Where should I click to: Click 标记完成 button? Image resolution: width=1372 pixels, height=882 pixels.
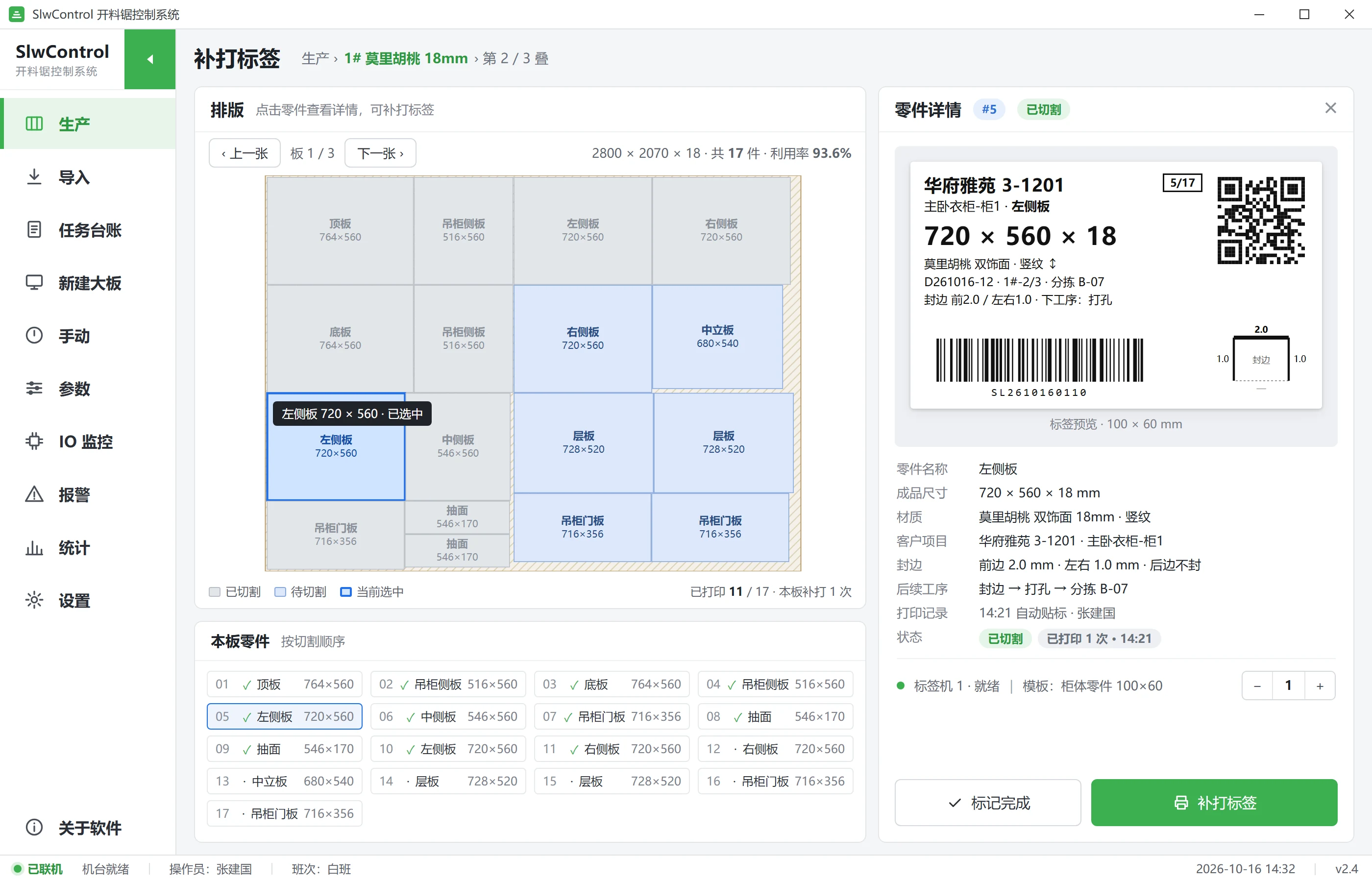click(x=988, y=803)
